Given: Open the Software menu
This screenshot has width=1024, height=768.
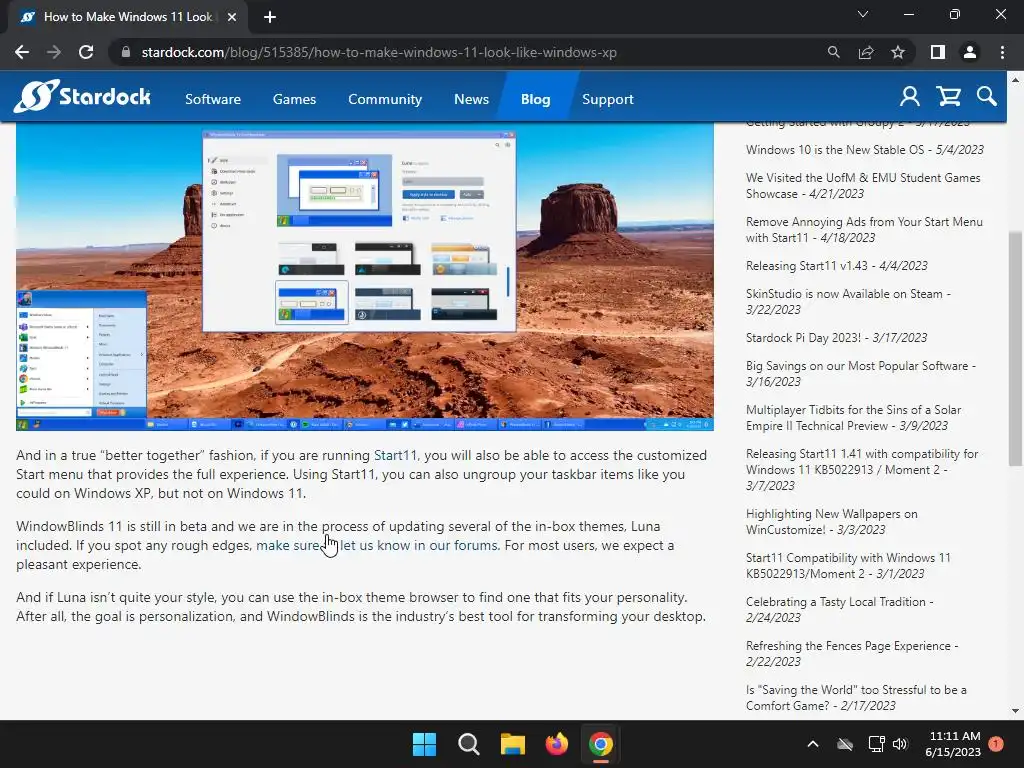Looking at the screenshot, I should tap(213, 99).
